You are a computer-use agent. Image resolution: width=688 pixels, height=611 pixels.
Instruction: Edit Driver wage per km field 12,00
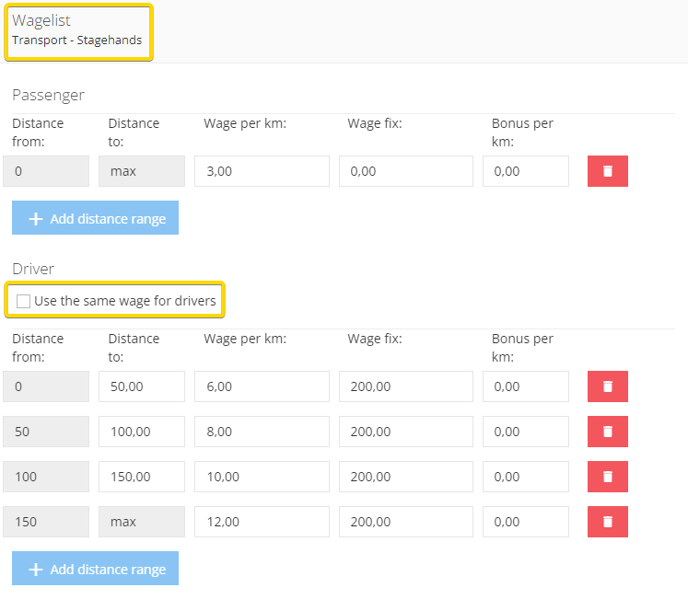coord(262,522)
